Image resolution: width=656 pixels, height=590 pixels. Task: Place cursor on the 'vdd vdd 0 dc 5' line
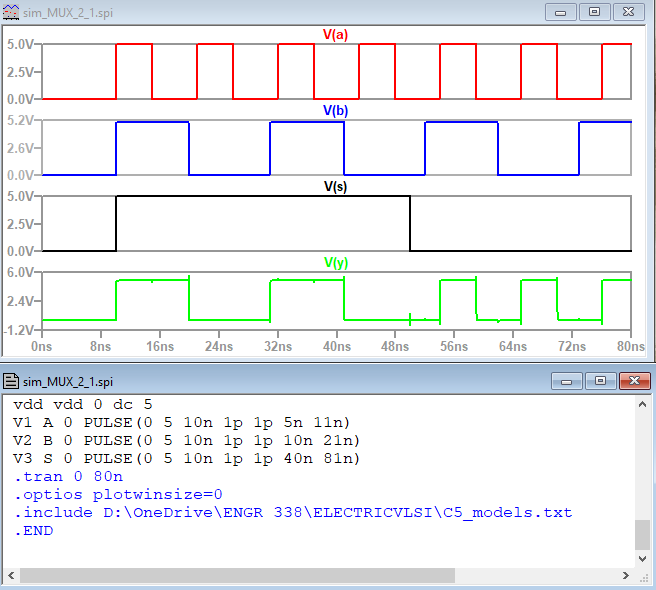tap(83, 405)
